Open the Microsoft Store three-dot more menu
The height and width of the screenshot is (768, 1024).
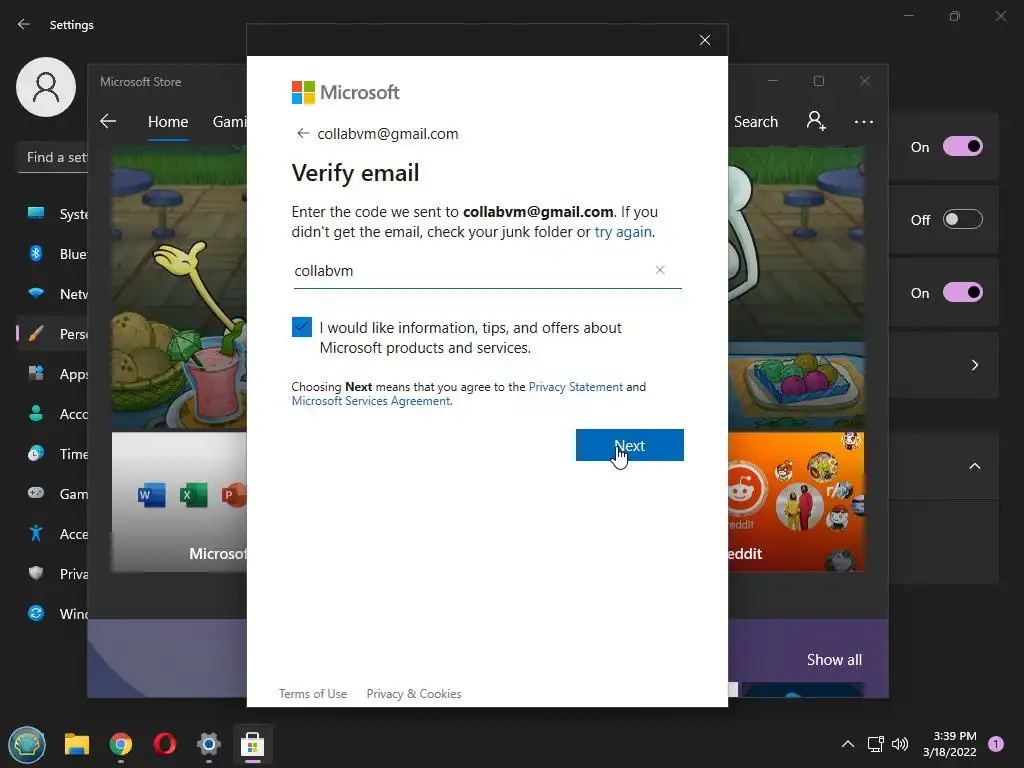pos(863,122)
